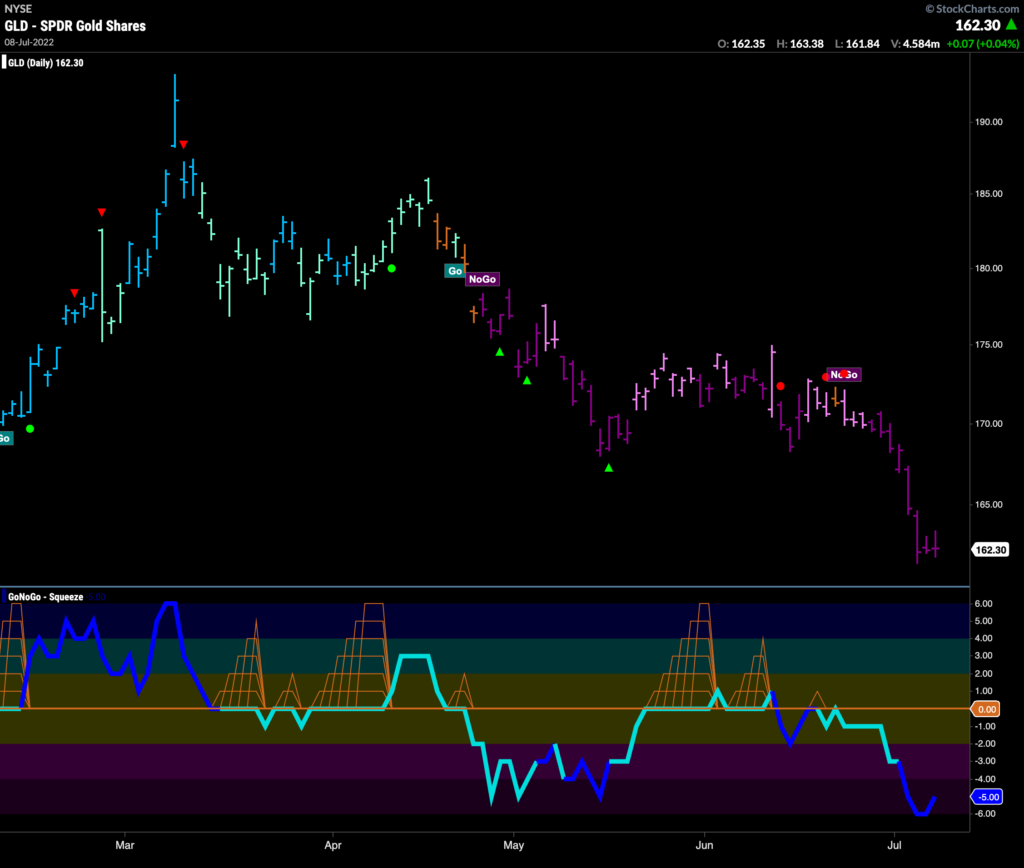Click the 175.00 price axis label
The image size is (1024, 868).
(x=989, y=345)
